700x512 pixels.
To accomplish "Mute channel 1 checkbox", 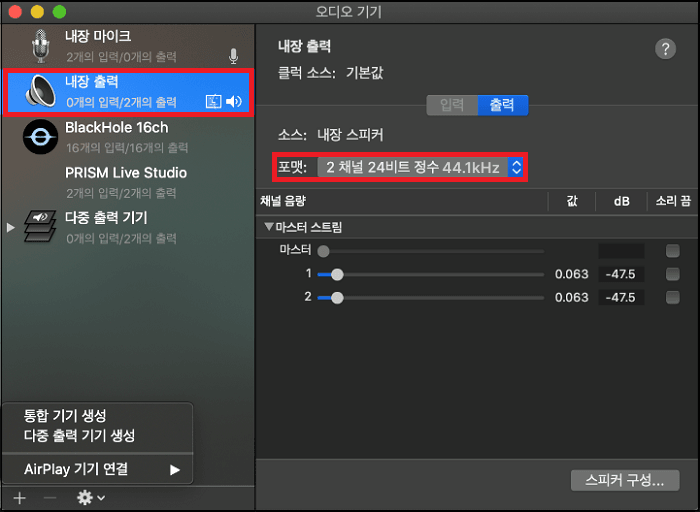I will point(672,274).
